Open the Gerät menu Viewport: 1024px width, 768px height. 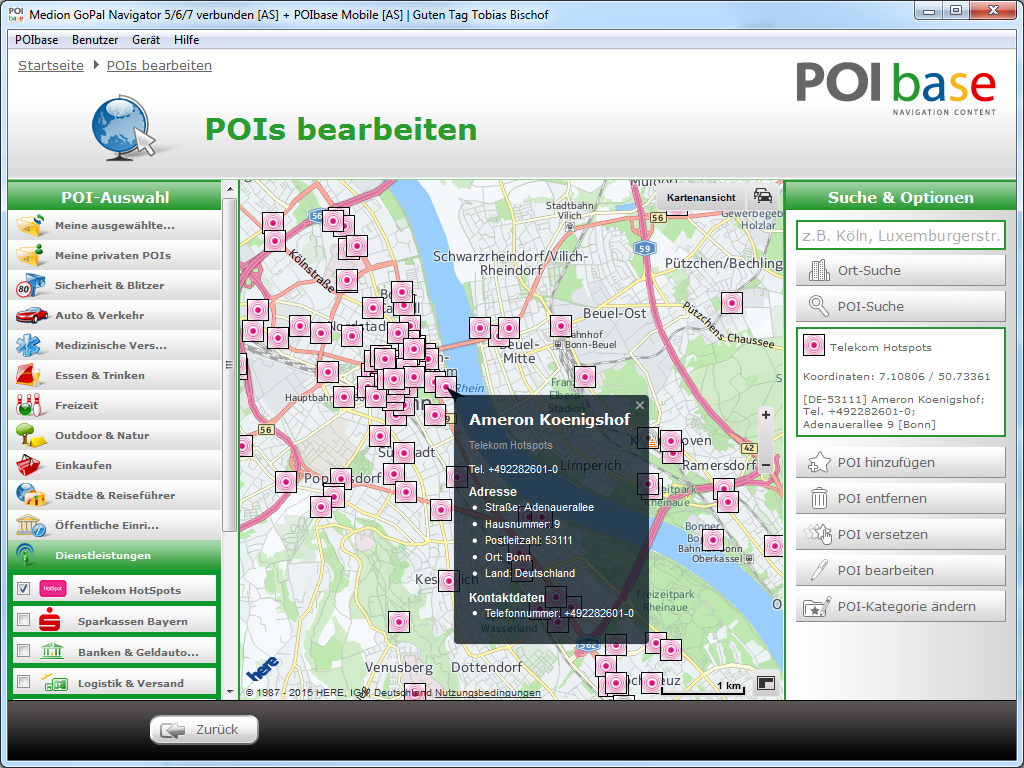point(146,40)
